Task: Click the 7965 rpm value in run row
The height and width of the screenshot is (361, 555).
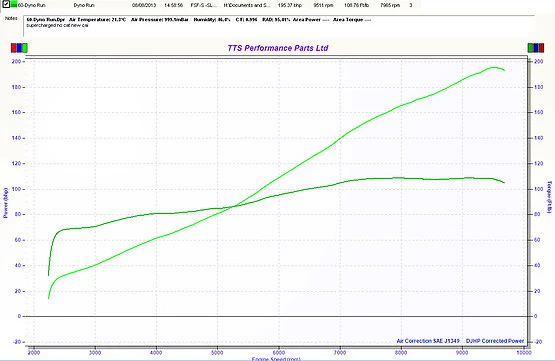Action: click(x=390, y=5)
